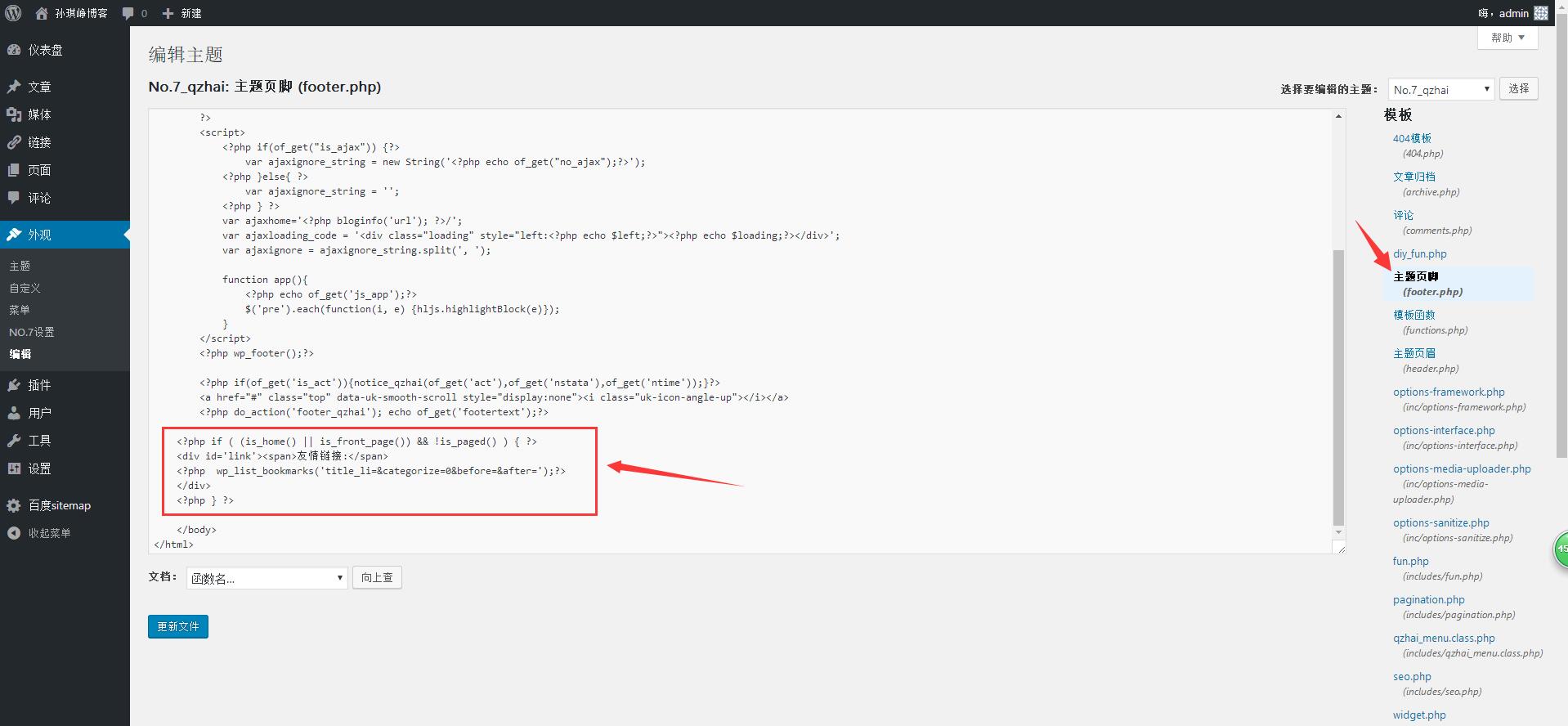Screen dimensions: 1568x726
Task: Click scrollbar down arrow of code editor
Action: click(1338, 532)
